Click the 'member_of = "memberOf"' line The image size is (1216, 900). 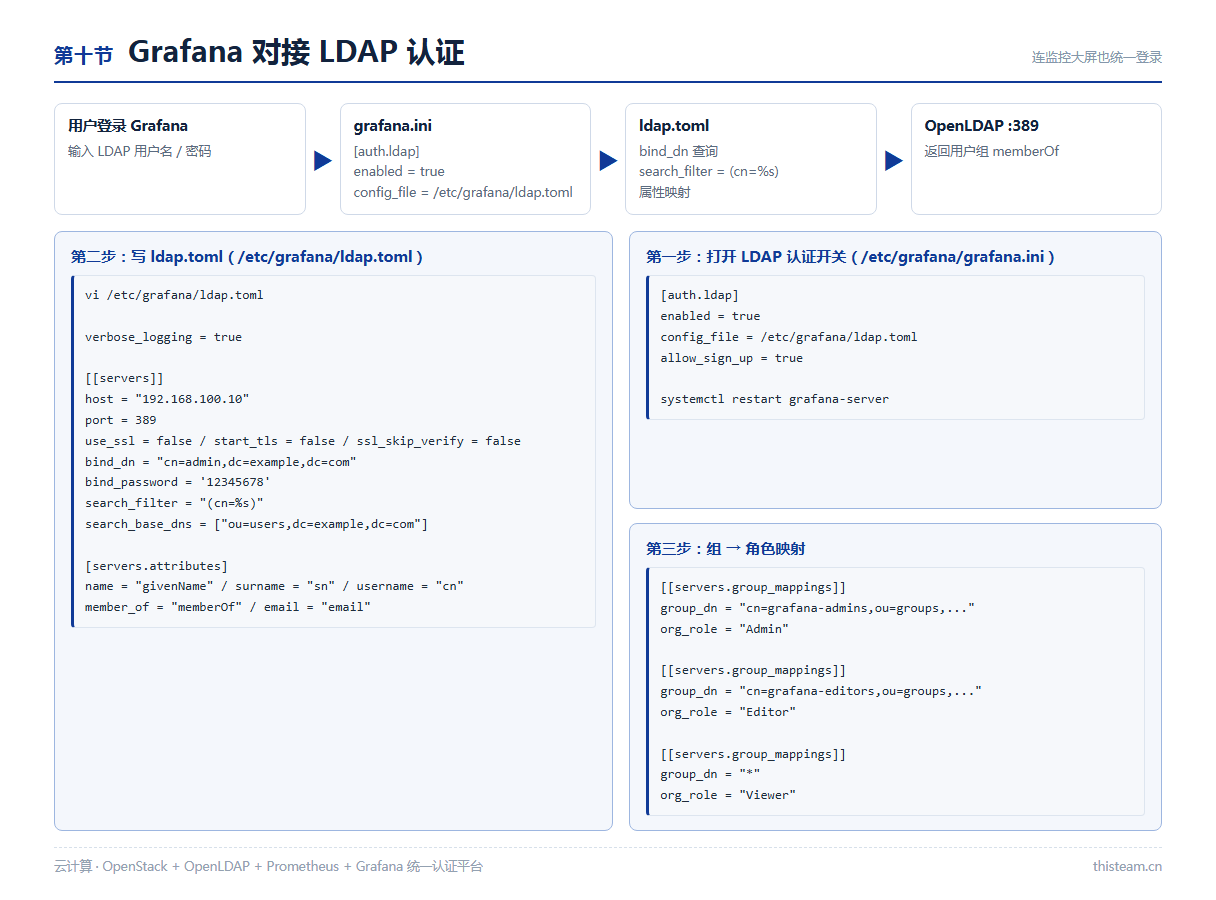coord(228,607)
